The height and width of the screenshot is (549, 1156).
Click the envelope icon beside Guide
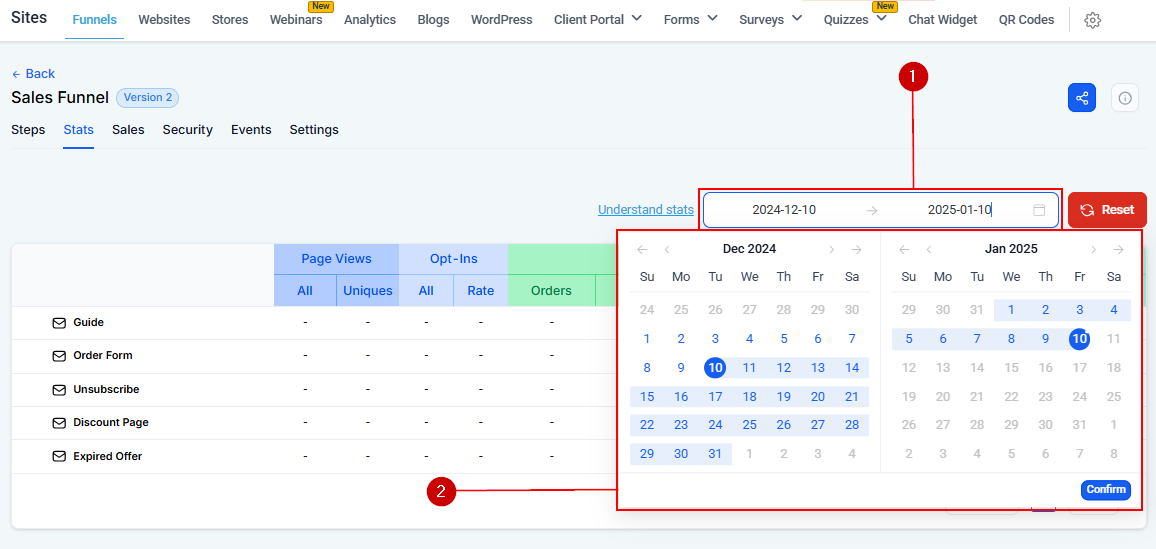pos(59,323)
